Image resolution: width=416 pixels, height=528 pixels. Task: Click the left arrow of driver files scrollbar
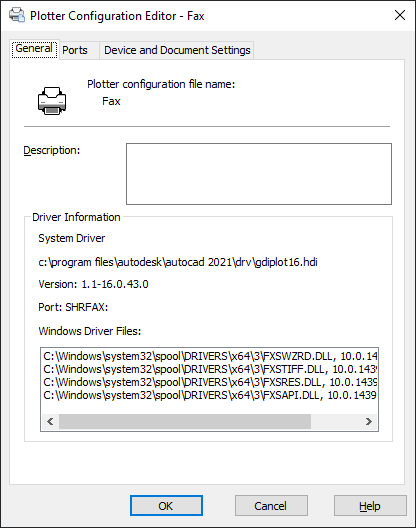pyautogui.click(x=50, y=421)
